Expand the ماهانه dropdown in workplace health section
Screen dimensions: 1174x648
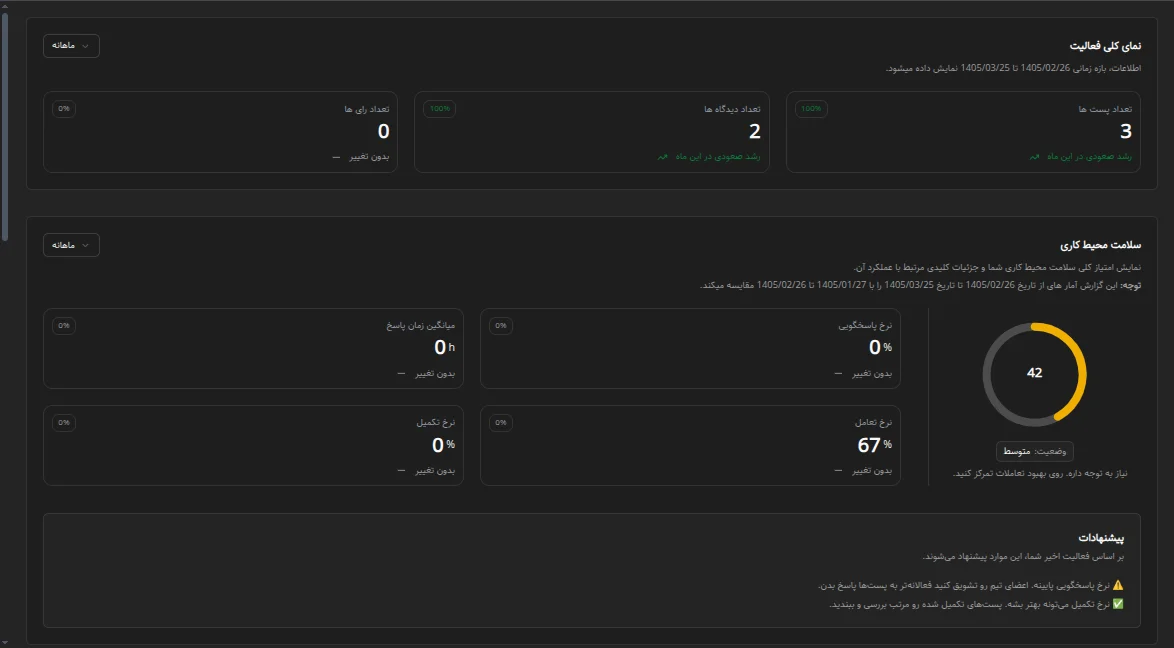71,245
